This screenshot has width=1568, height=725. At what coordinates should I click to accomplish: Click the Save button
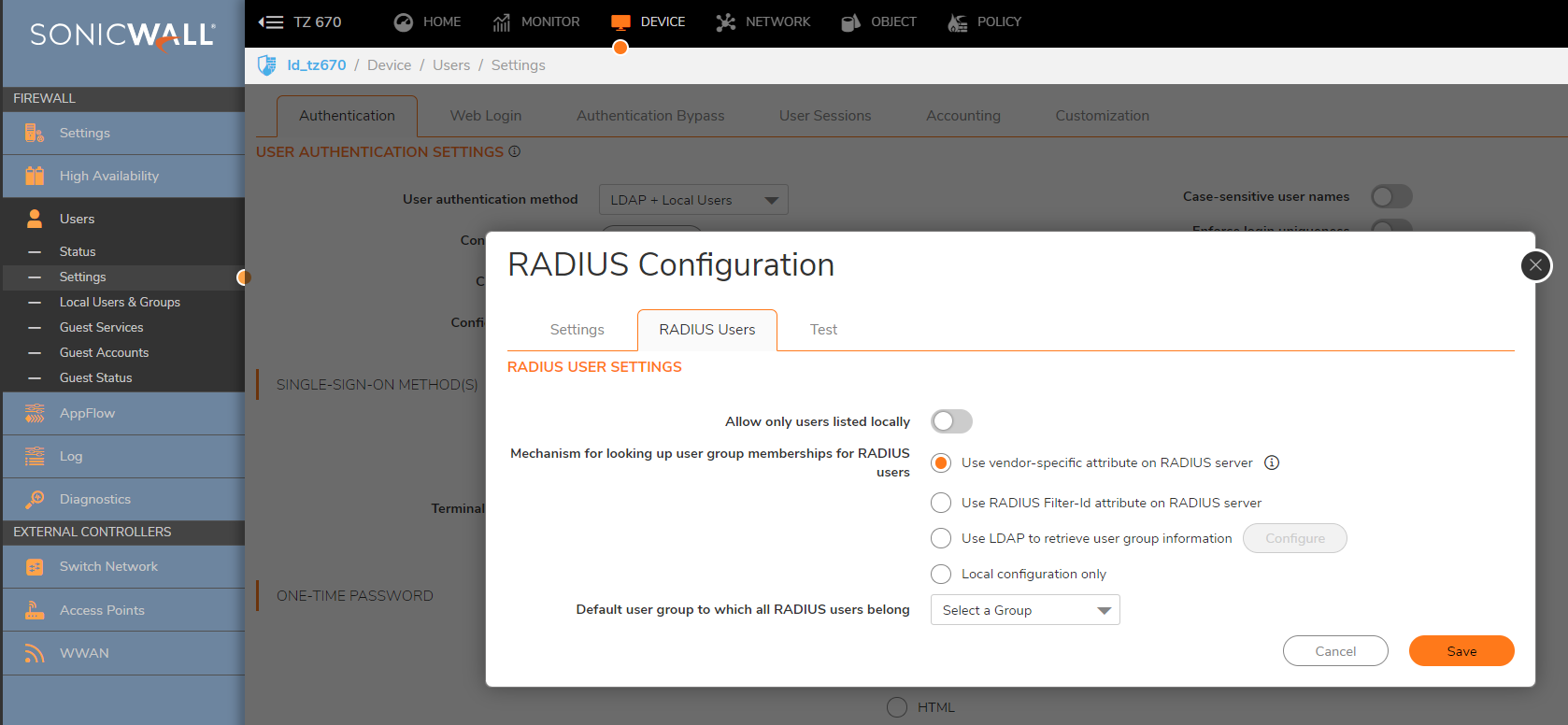click(x=1461, y=651)
